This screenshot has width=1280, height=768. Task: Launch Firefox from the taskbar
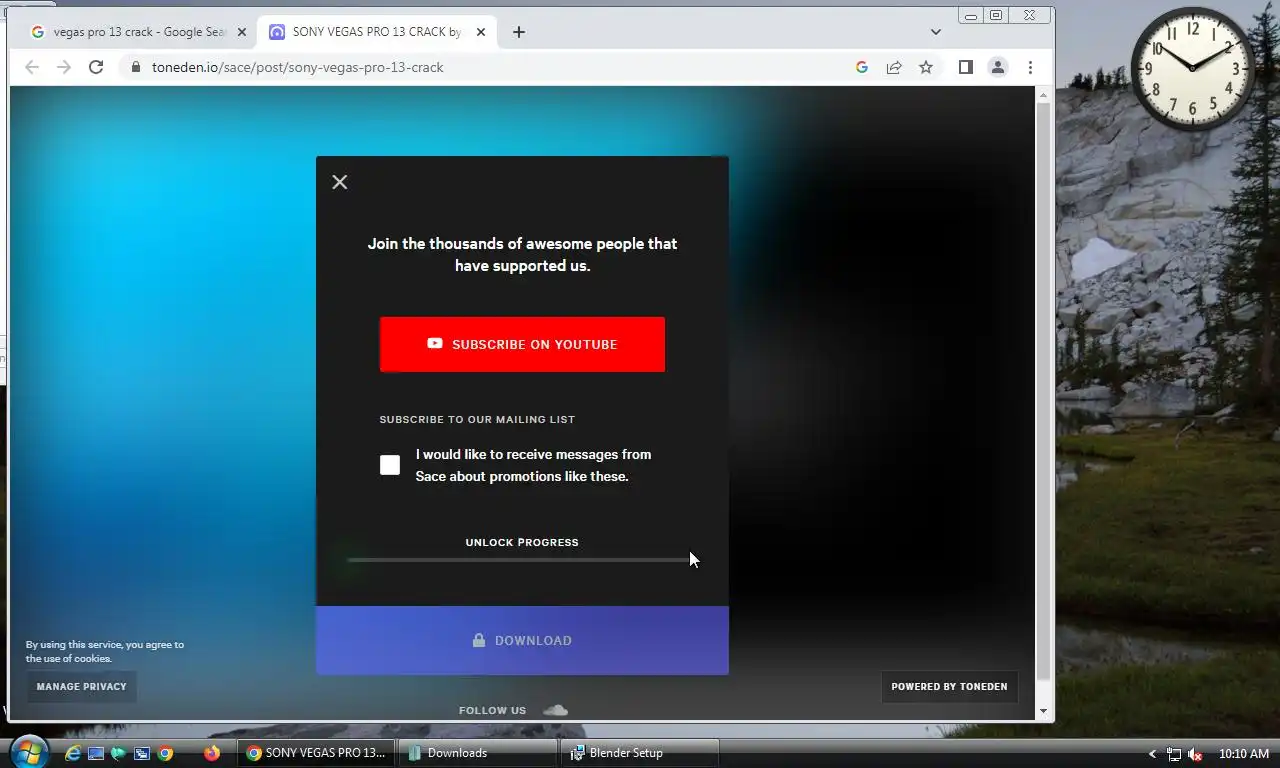[x=212, y=753]
